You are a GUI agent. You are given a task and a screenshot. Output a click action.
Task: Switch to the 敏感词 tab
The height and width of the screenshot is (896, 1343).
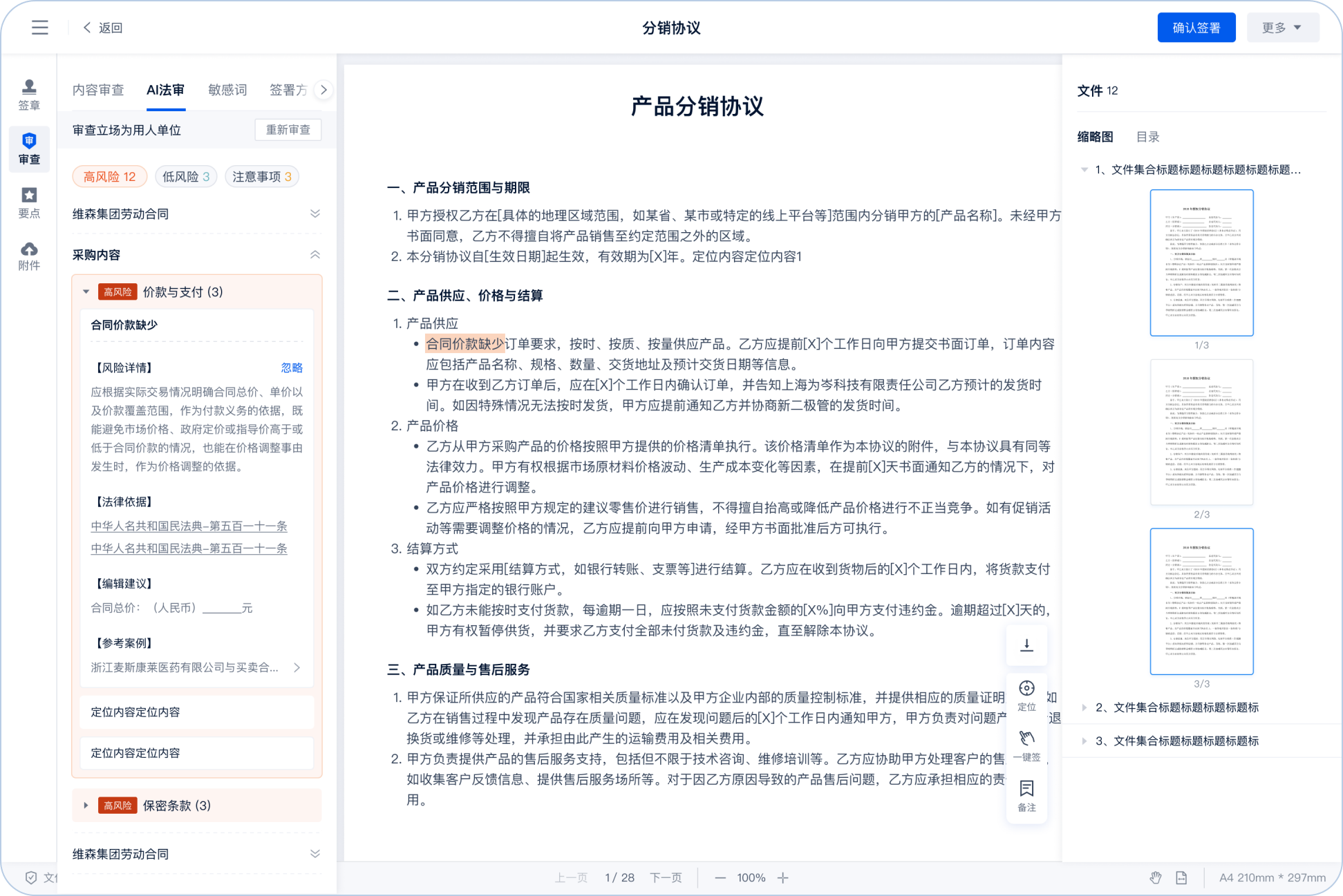[227, 90]
